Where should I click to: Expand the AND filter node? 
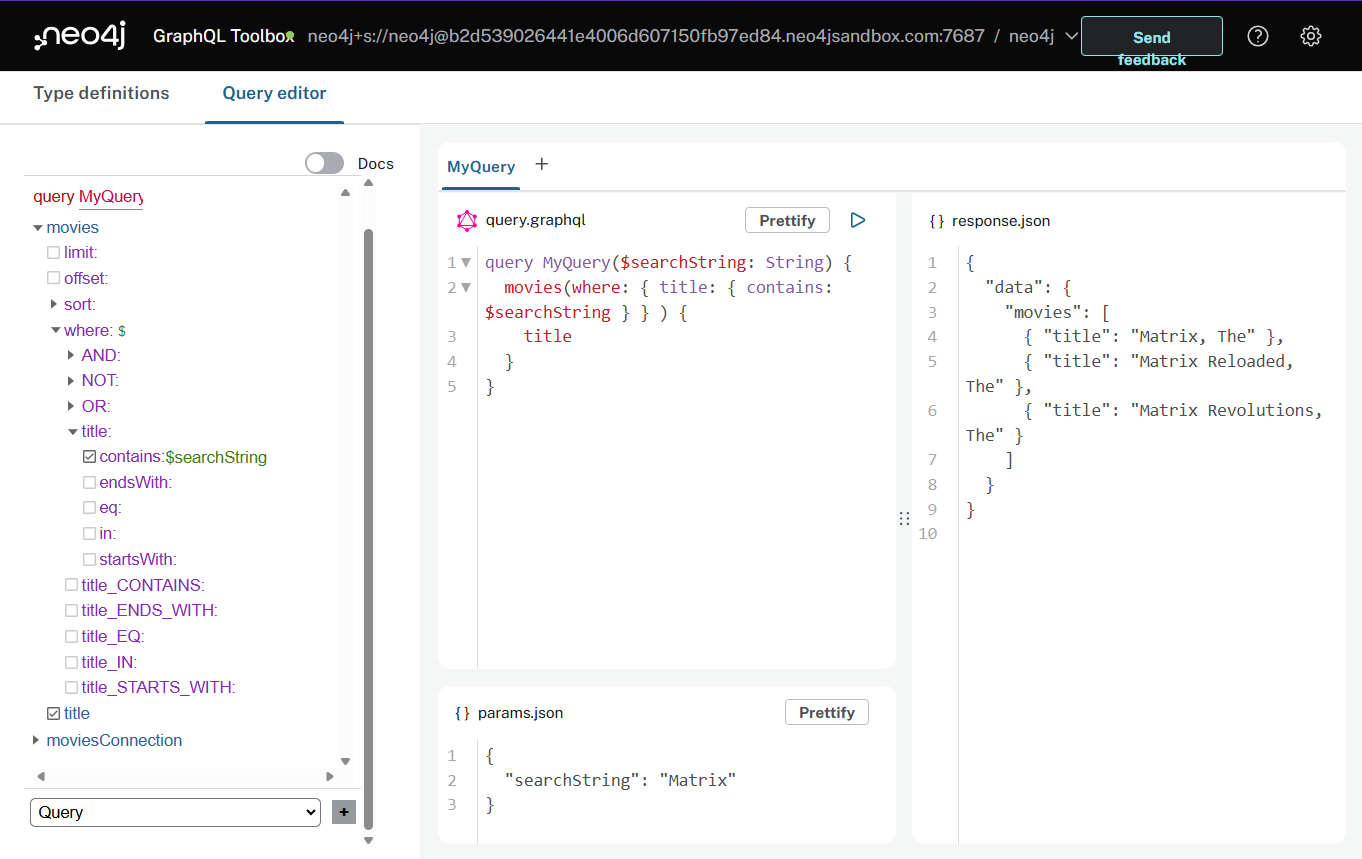click(71, 355)
